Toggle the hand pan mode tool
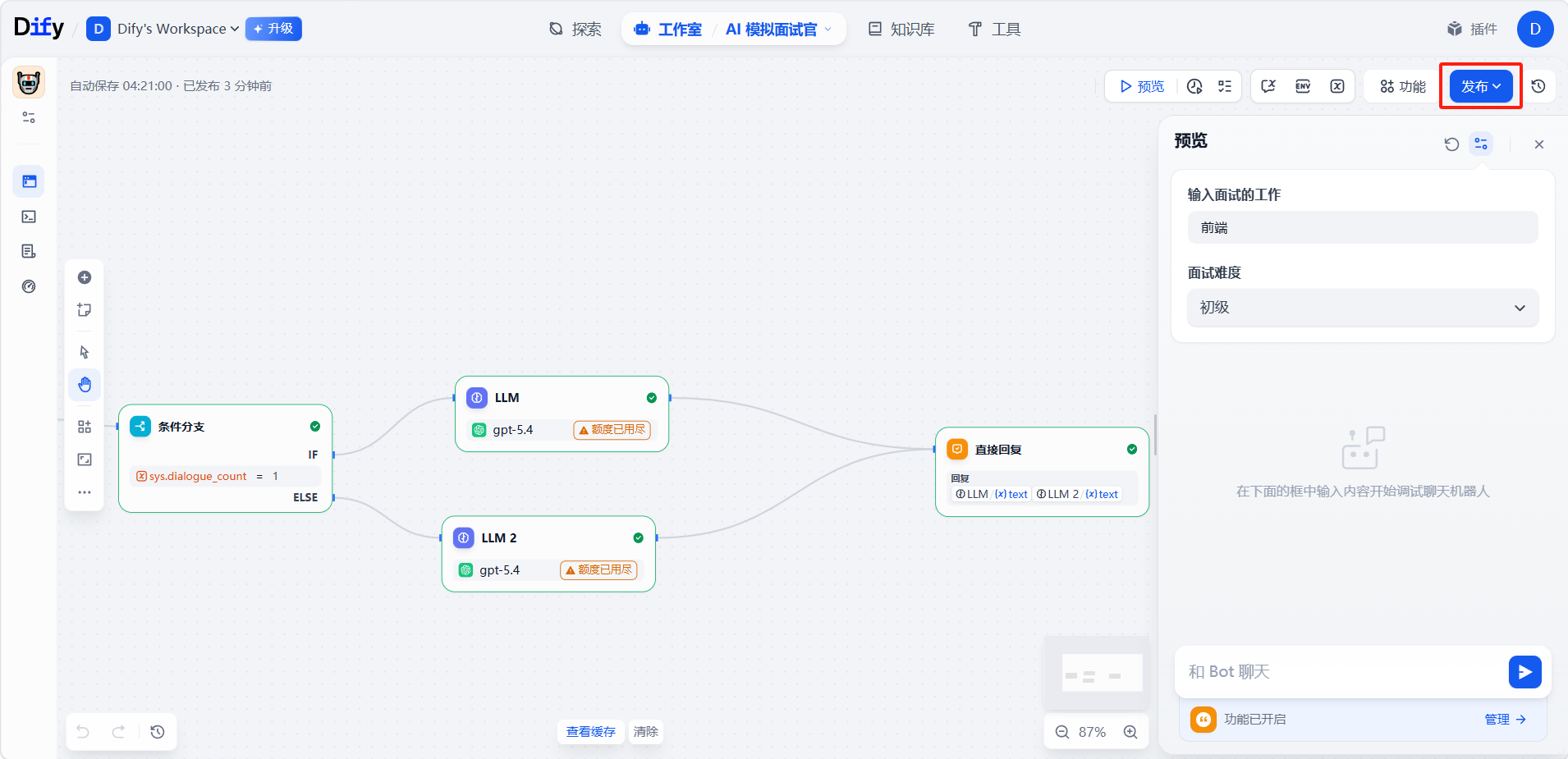Image resolution: width=1568 pixels, height=759 pixels. click(x=84, y=385)
